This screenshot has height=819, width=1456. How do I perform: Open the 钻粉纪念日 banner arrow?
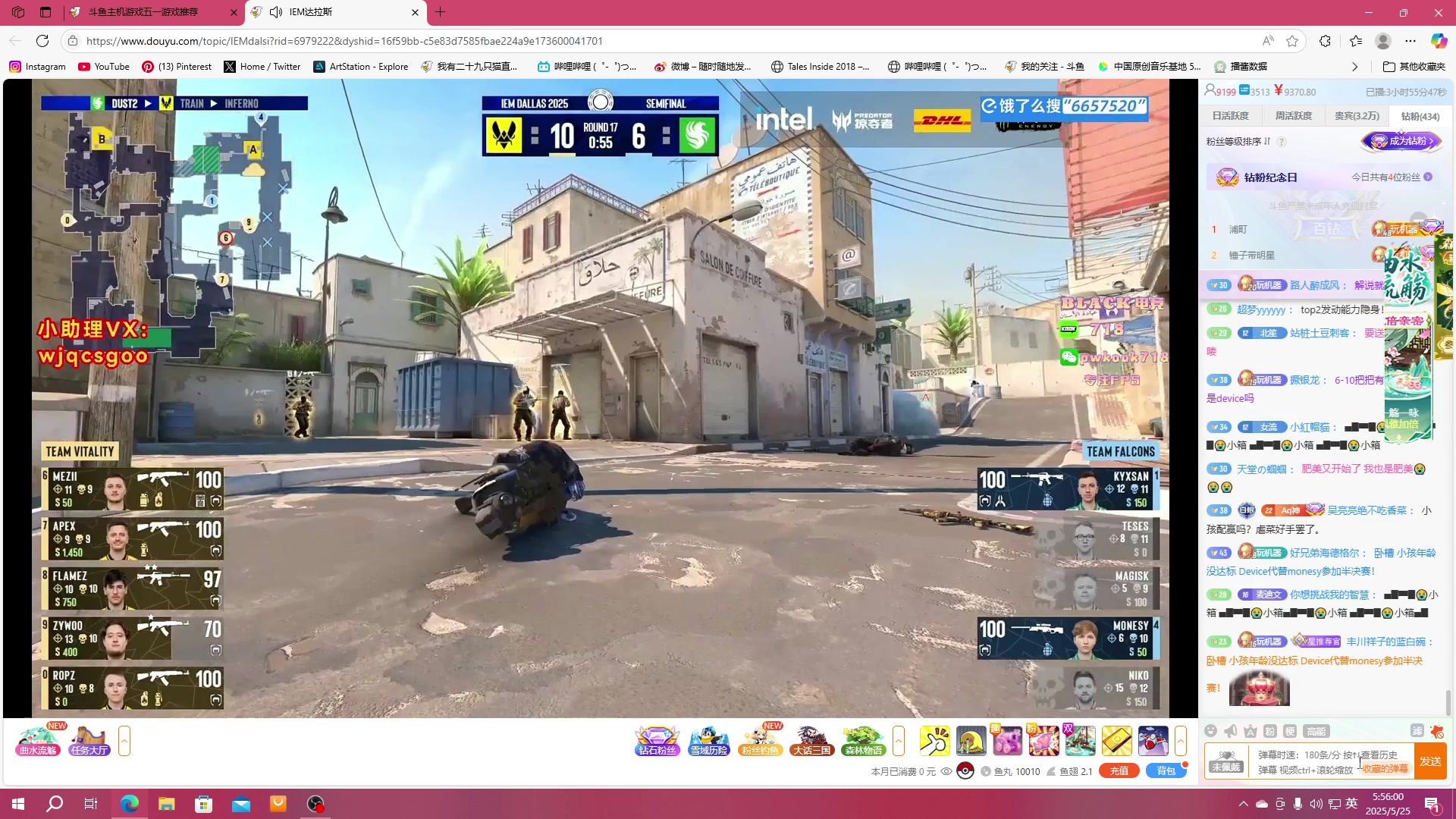[1428, 177]
